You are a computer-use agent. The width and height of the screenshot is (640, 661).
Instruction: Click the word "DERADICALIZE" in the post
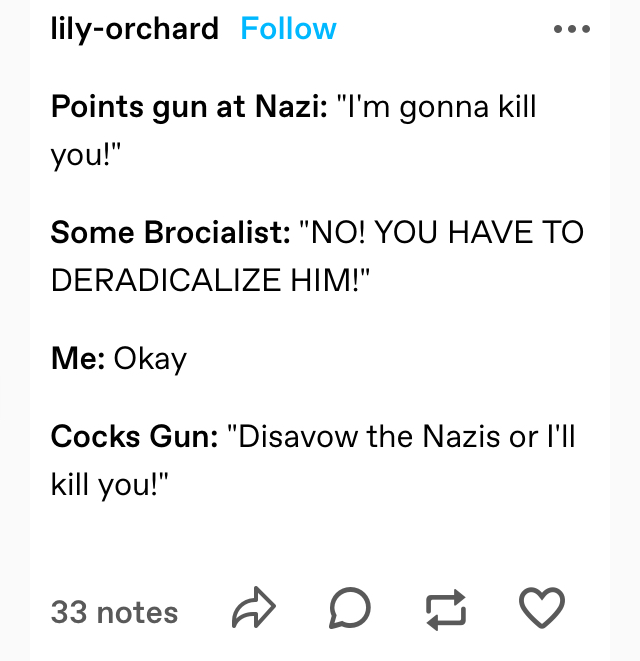(166, 280)
